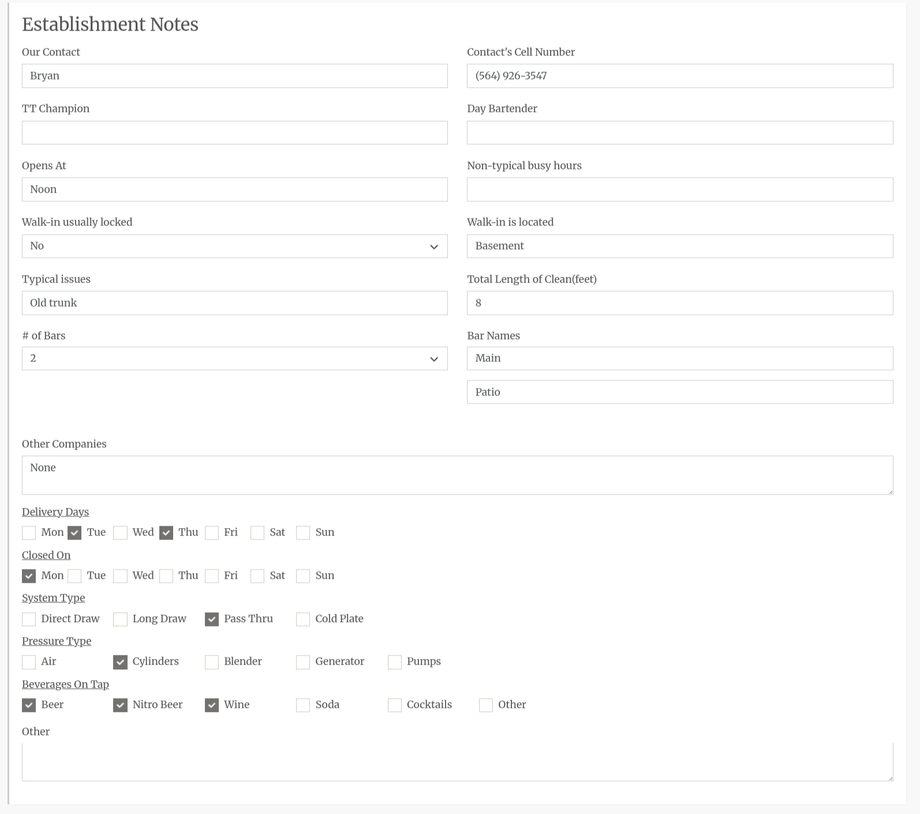Click the TT Champion text field

click(234, 133)
